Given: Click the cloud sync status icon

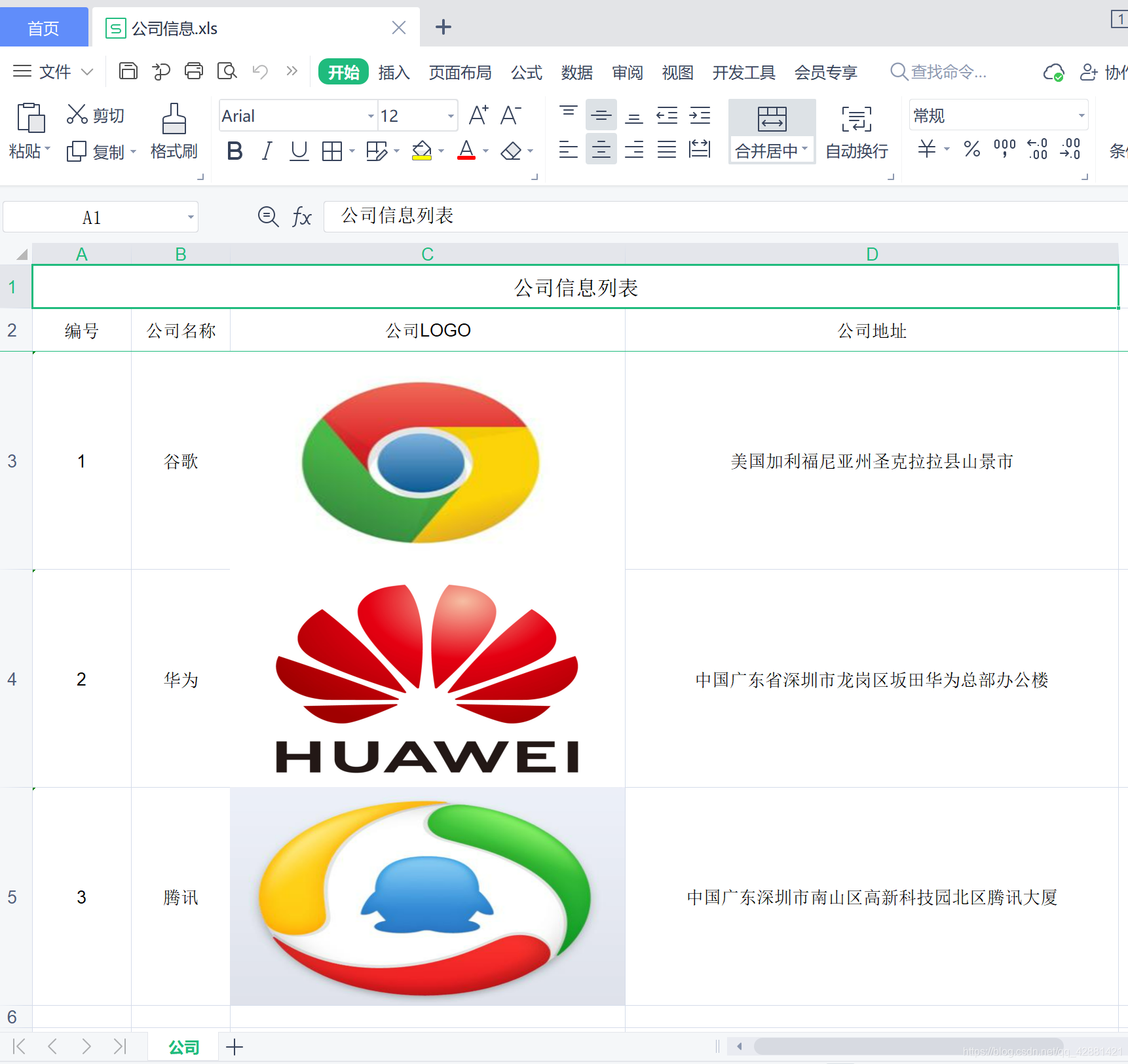Looking at the screenshot, I should pyautogui.click(x=1053, y=72).
